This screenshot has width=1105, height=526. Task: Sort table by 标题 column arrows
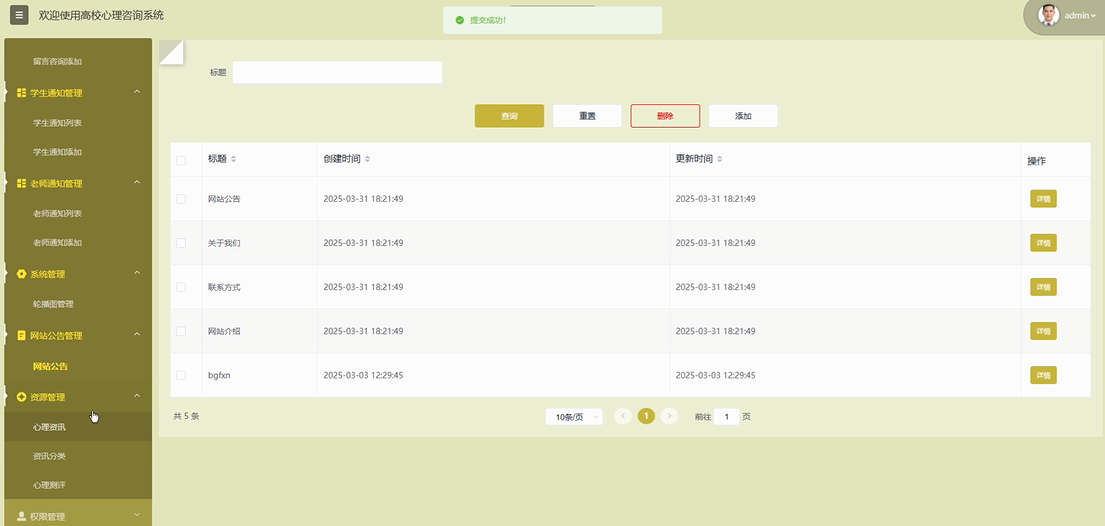pos(233,160)
